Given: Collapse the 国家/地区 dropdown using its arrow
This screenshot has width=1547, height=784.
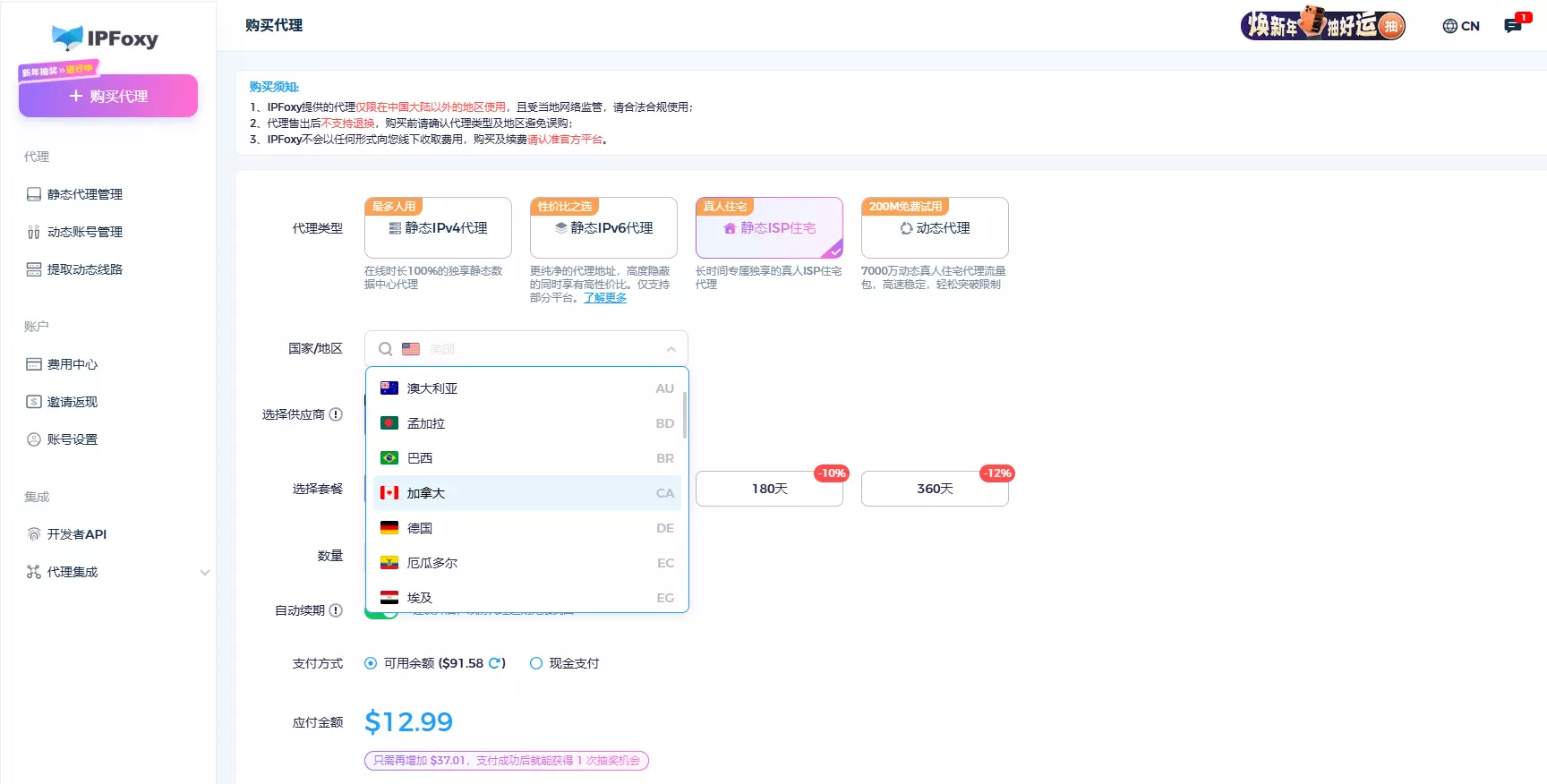Looking at the screenshot, I should pyautogui.click(x=671, y=349).
